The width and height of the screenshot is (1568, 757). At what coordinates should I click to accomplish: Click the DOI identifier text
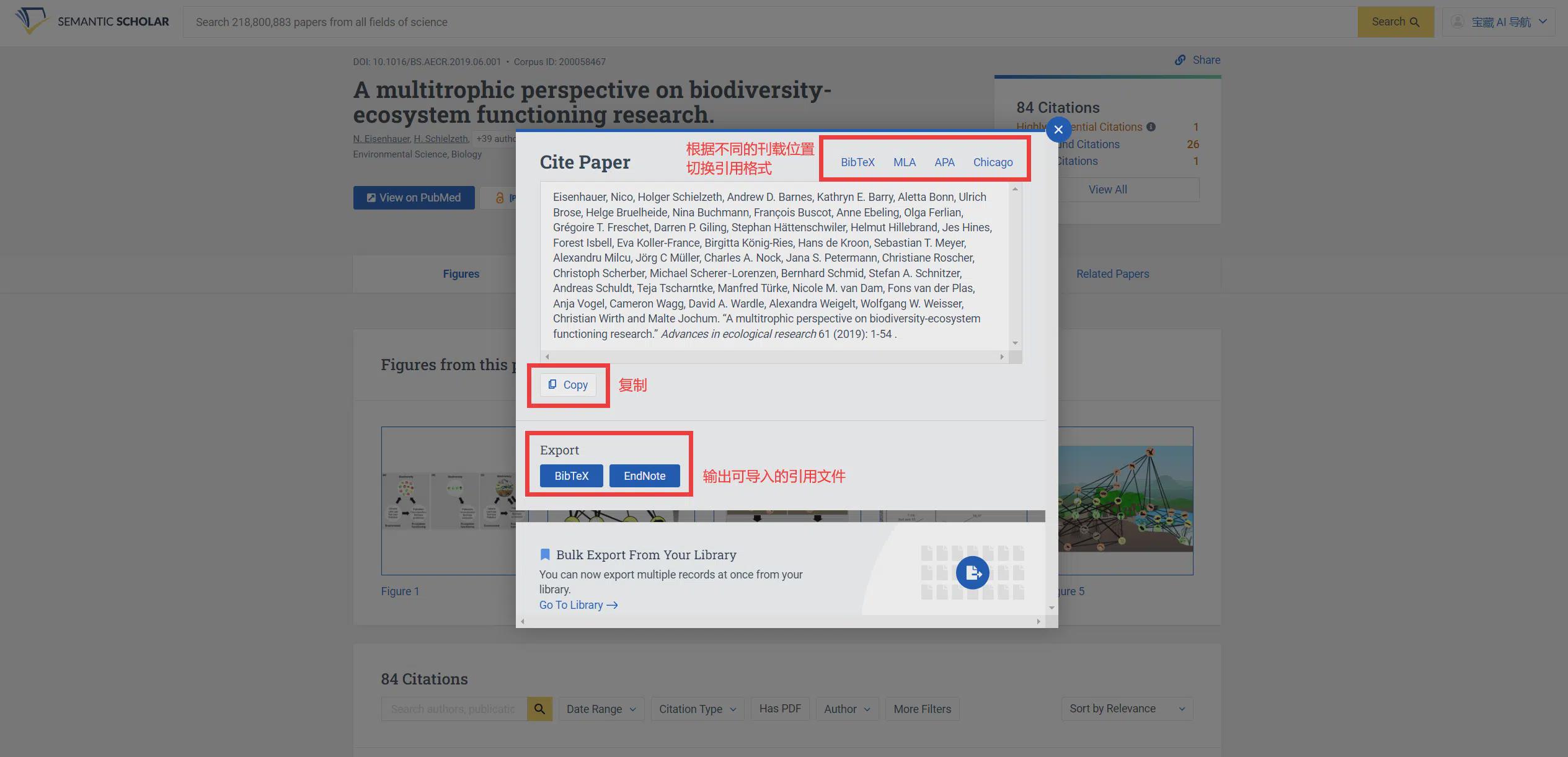pyautogui.click(x=427, y=62)
